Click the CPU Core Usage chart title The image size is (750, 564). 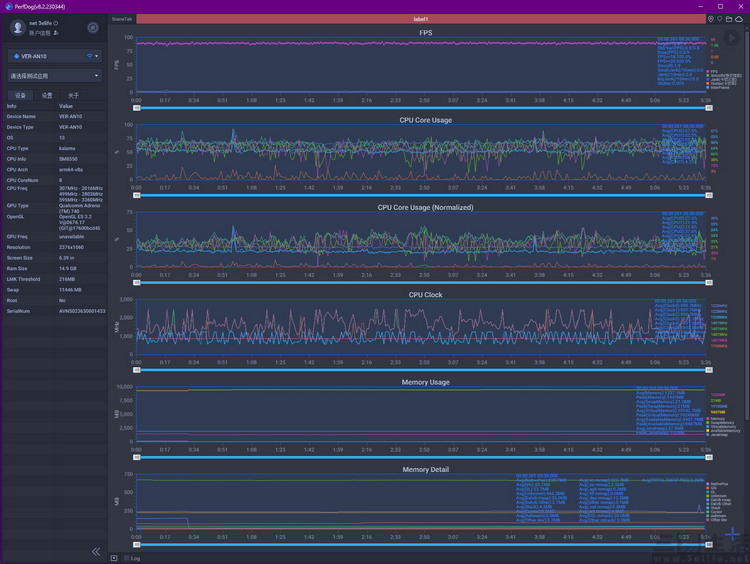pyautogui.click(x=426, y=120)
